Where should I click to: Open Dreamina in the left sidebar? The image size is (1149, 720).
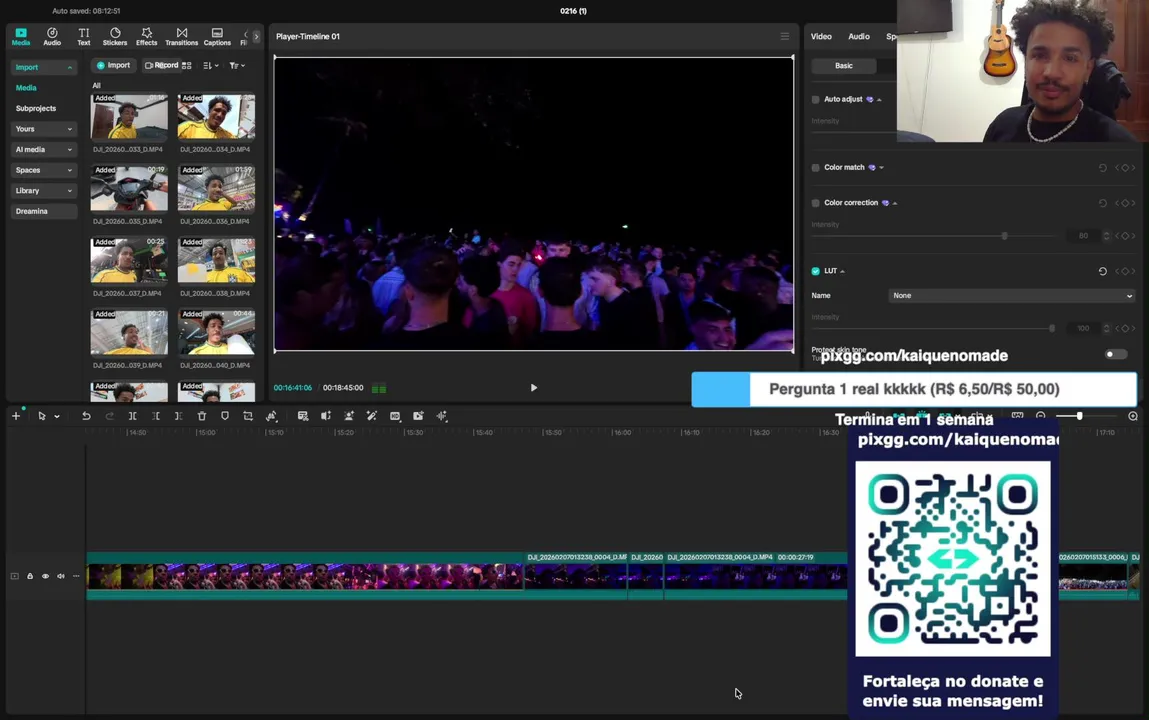coord(43,211)
